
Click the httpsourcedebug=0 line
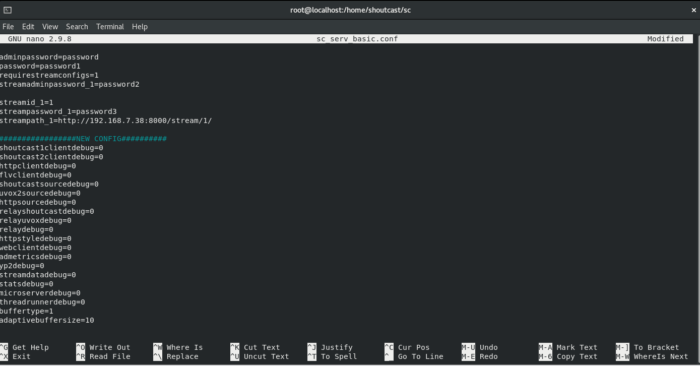pos(38,202)
